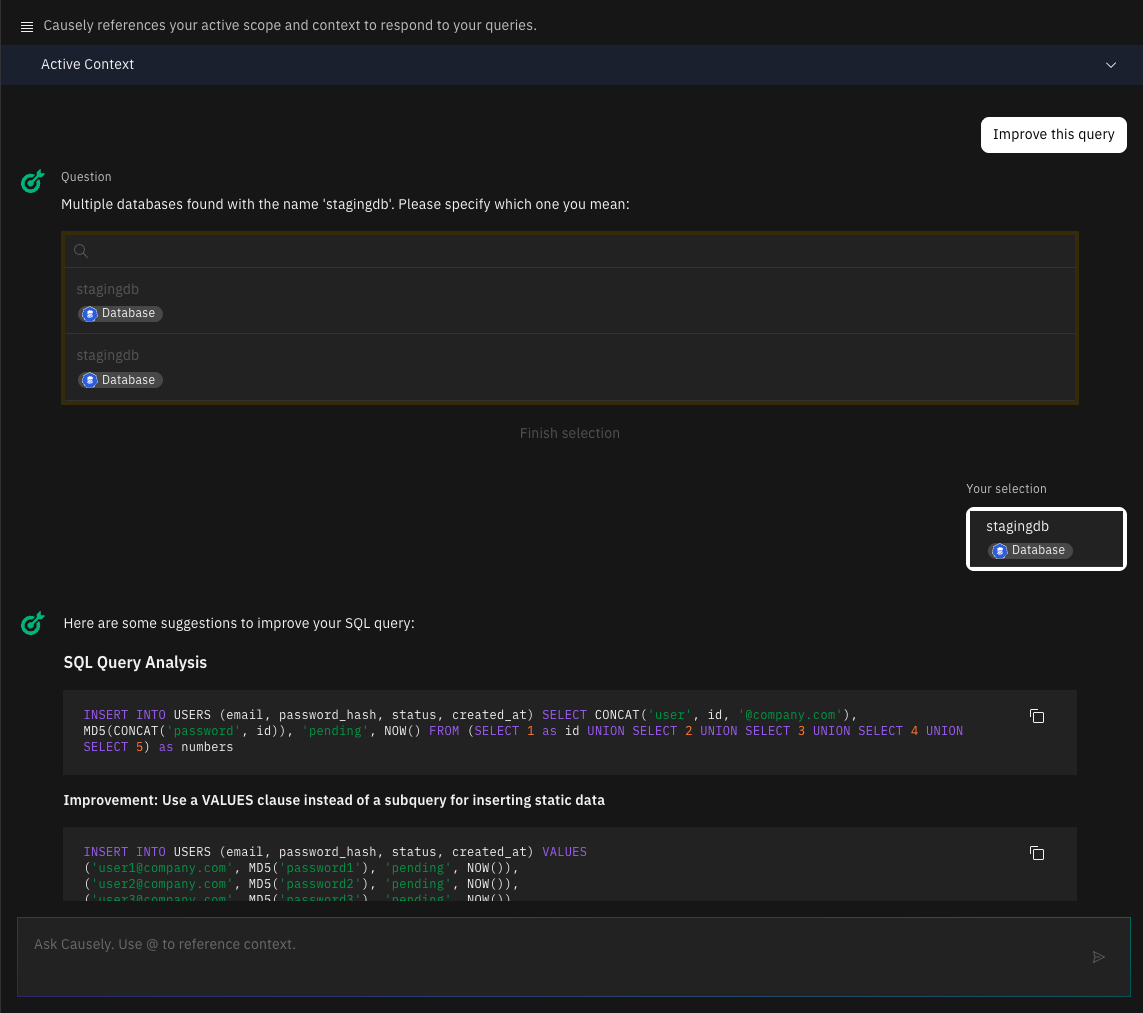Viewport: 1143px width, 1013px height.
Task: Expand the Active Context chevron
Action: point(1111,65)
